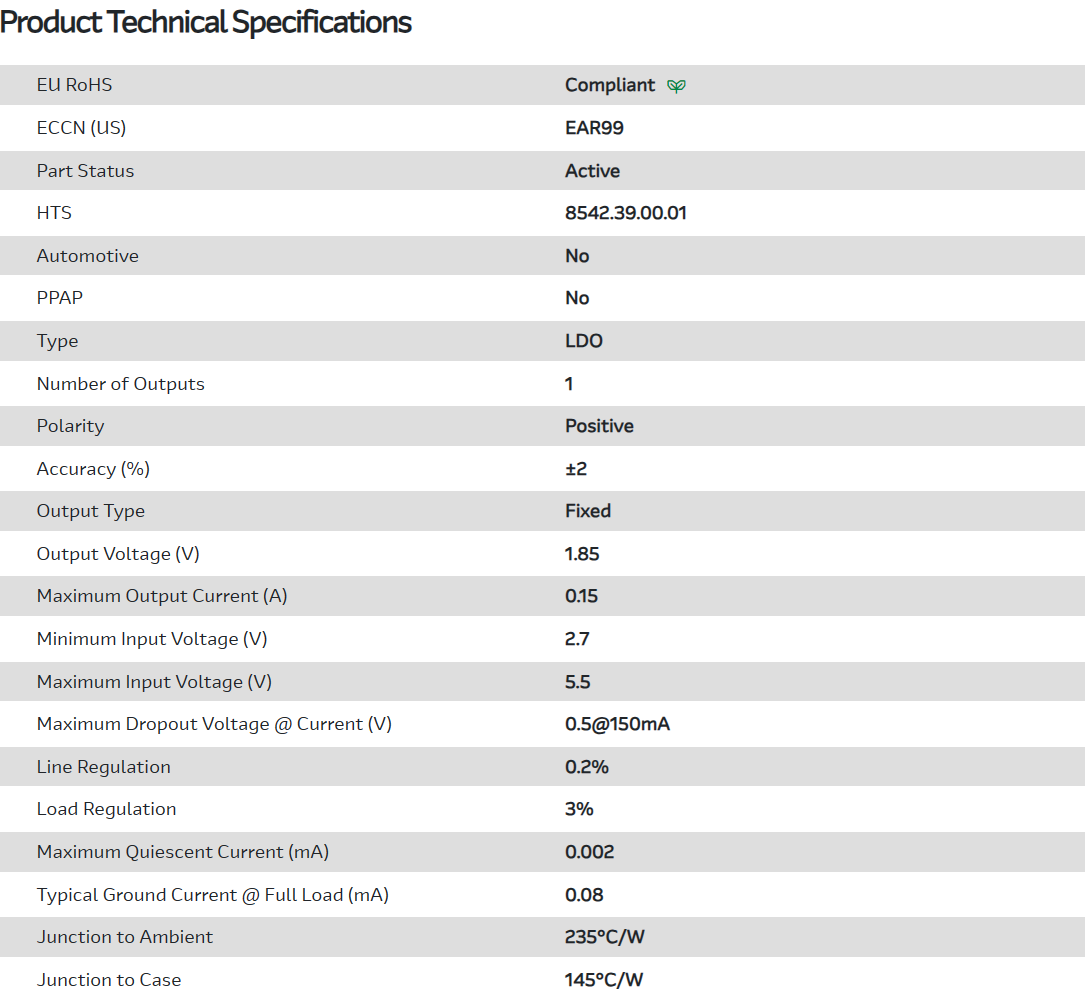This screenshot has width=1085, height=996.
Task: Click the Automotive row label
Action: (87, 256)
